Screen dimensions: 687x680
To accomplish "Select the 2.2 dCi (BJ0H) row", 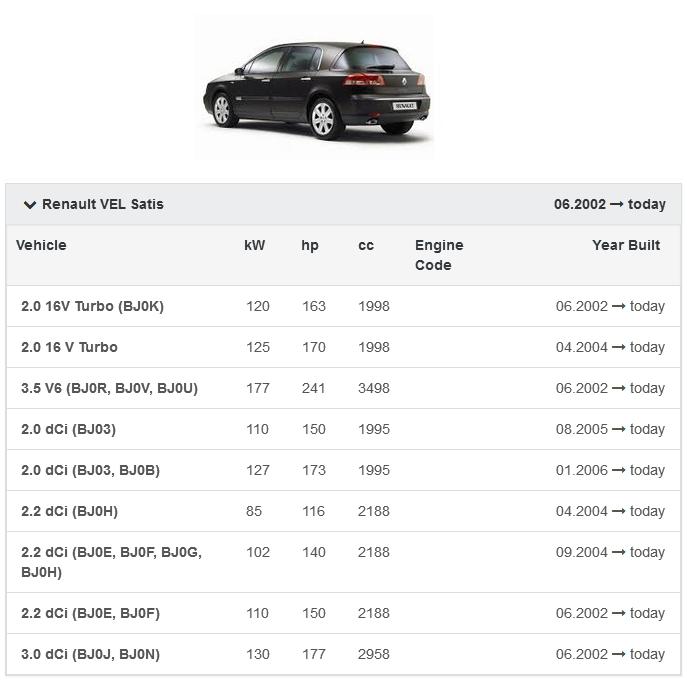I will 69,511.
